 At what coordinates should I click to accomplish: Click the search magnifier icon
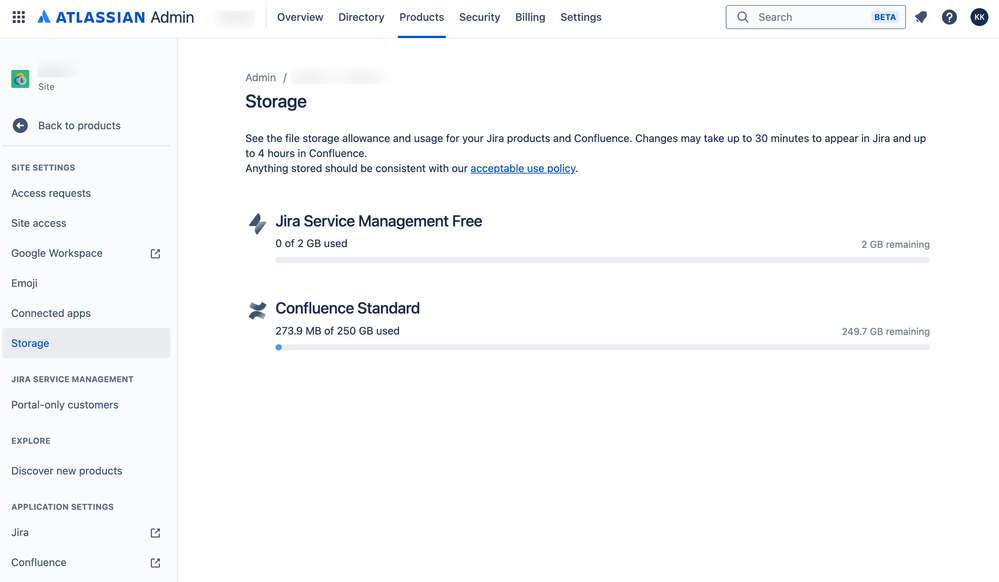(743, 17)
